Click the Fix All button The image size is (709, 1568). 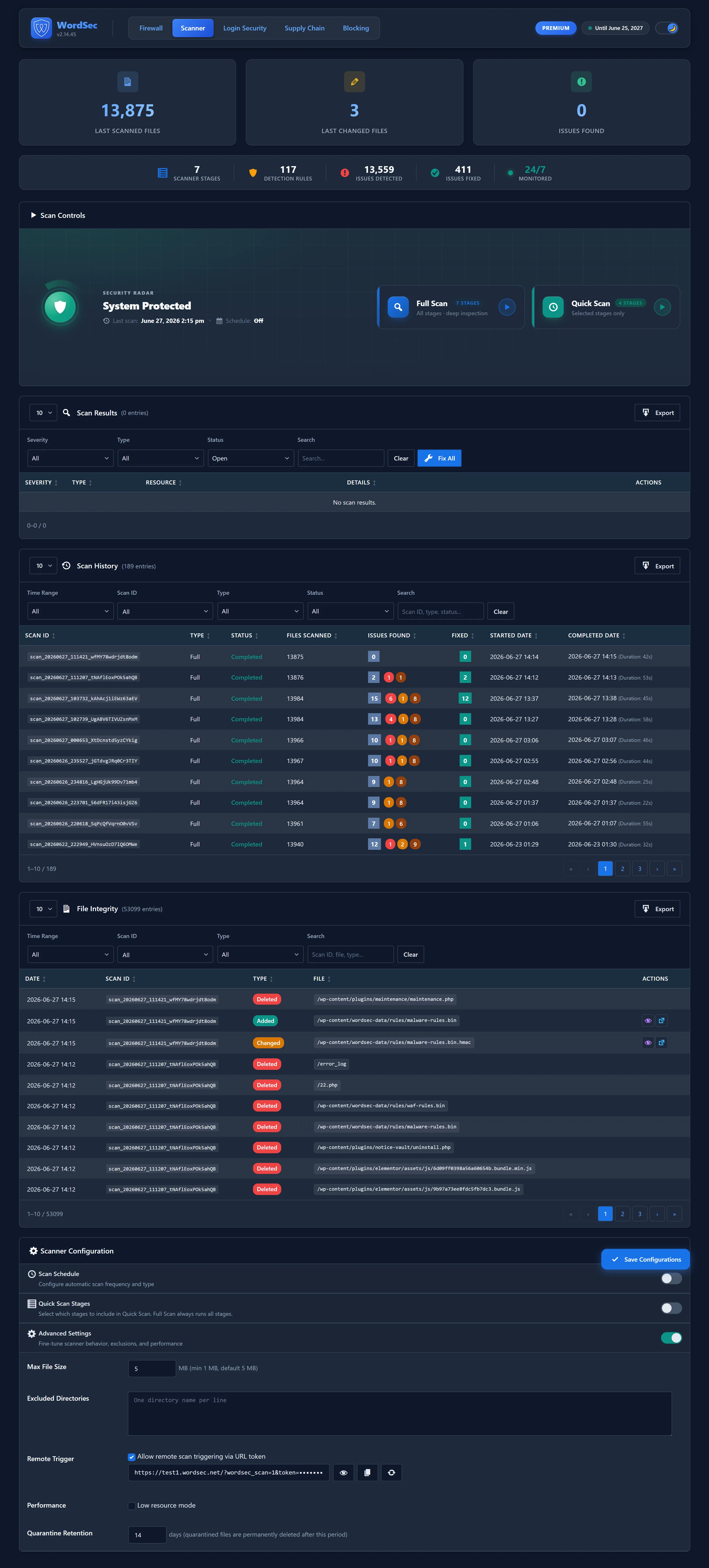click(x=439, y=458)
